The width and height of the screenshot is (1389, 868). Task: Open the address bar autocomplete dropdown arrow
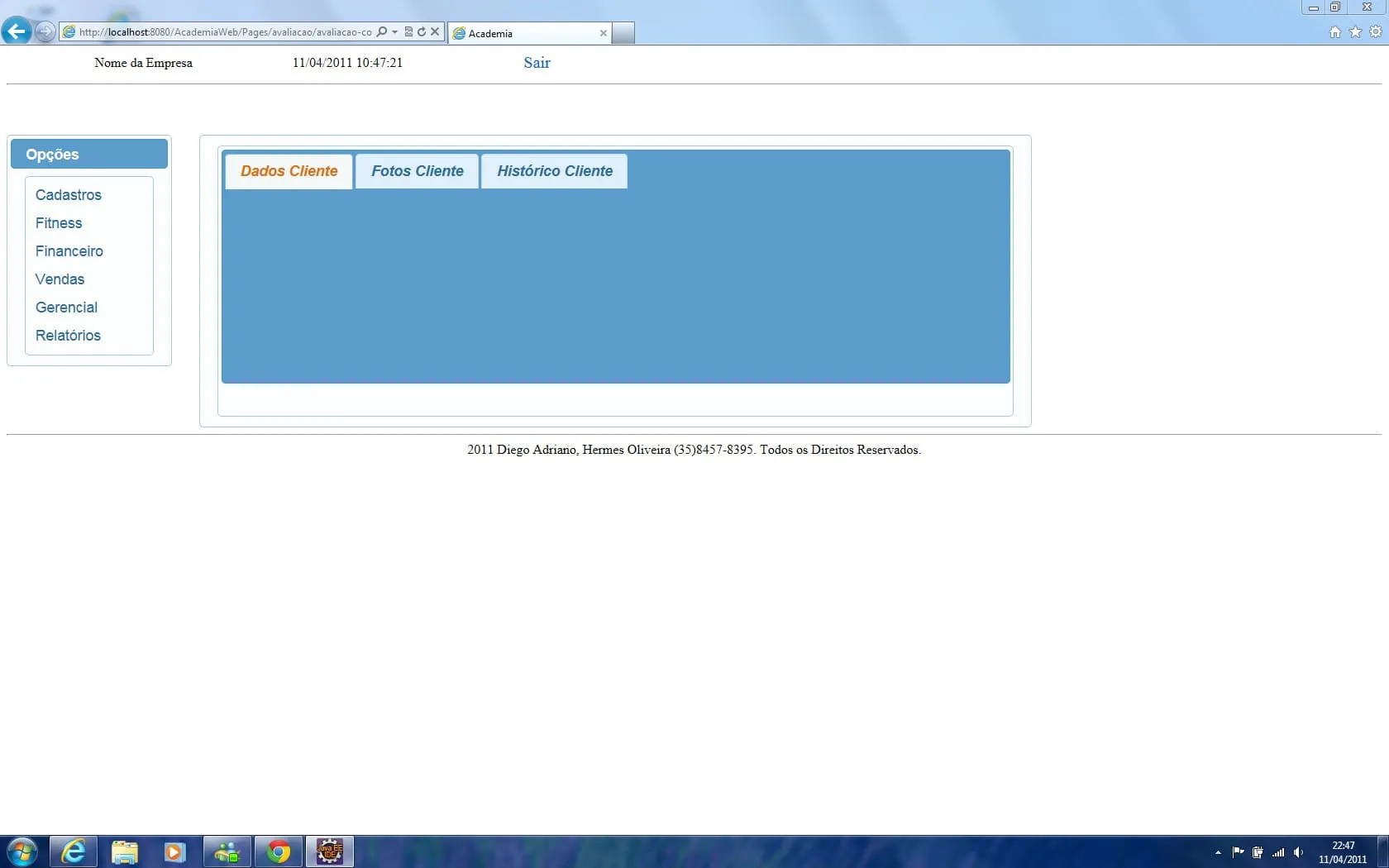pos(394,32)
